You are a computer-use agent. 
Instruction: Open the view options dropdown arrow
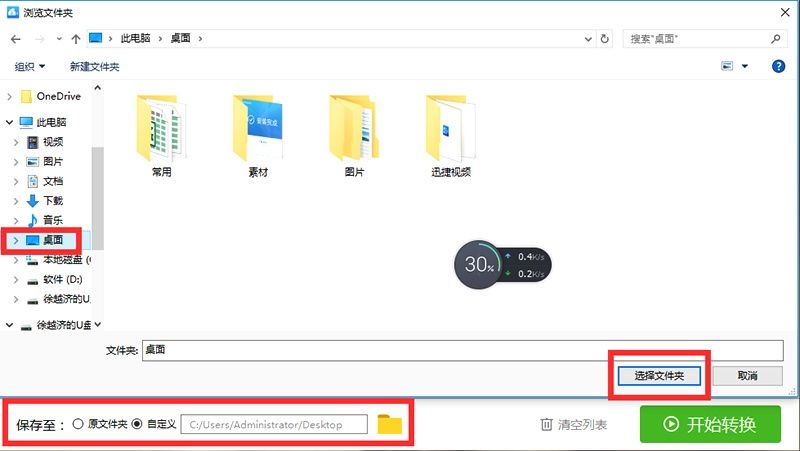[745, 66]
